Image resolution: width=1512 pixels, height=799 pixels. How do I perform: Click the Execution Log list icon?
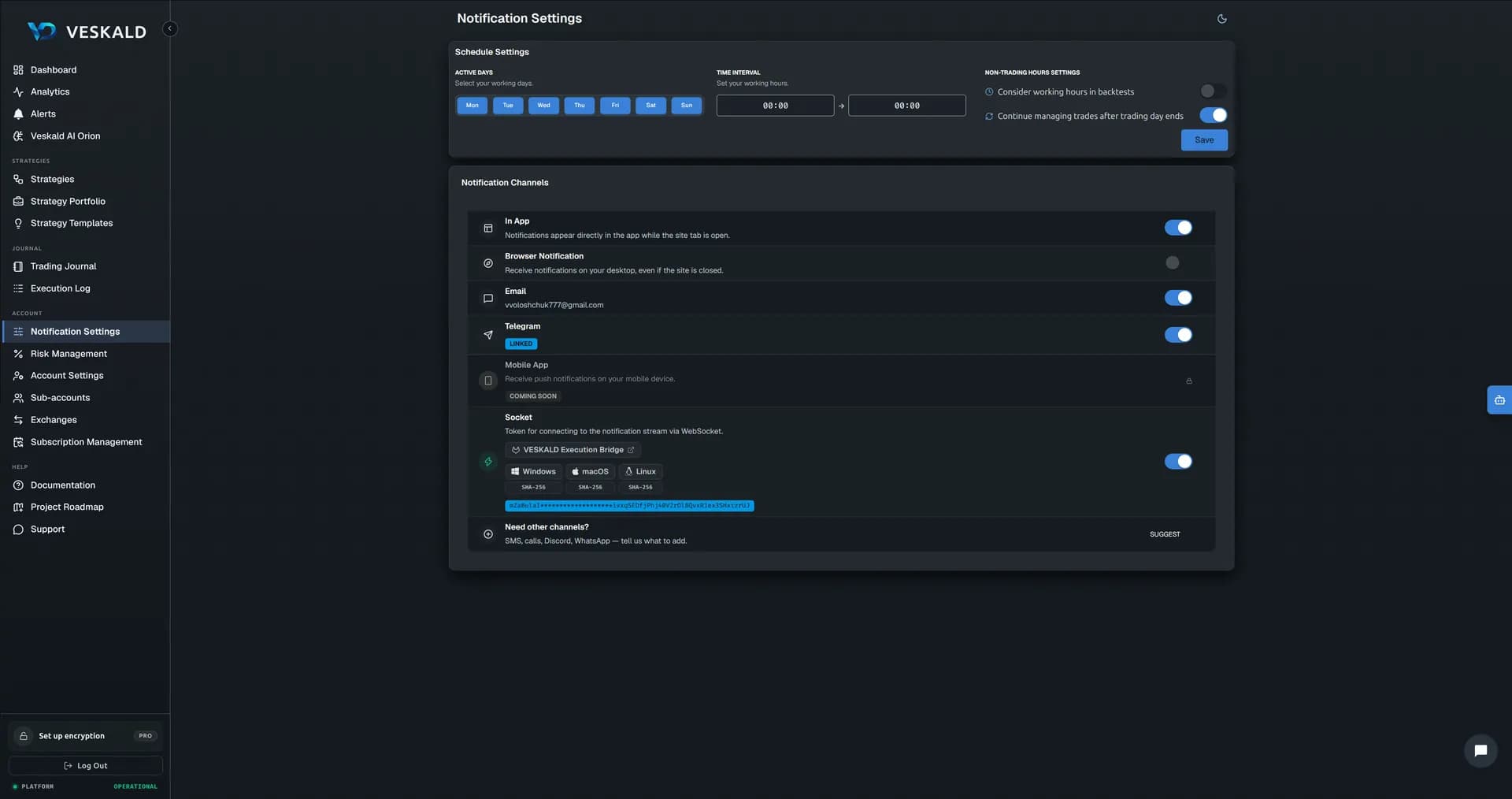pos(18,288)
